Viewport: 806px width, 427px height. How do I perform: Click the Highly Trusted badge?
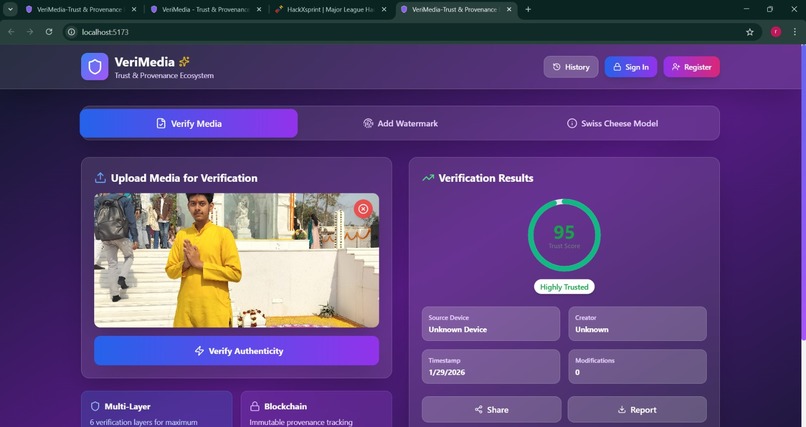click(x=564, y=287)
